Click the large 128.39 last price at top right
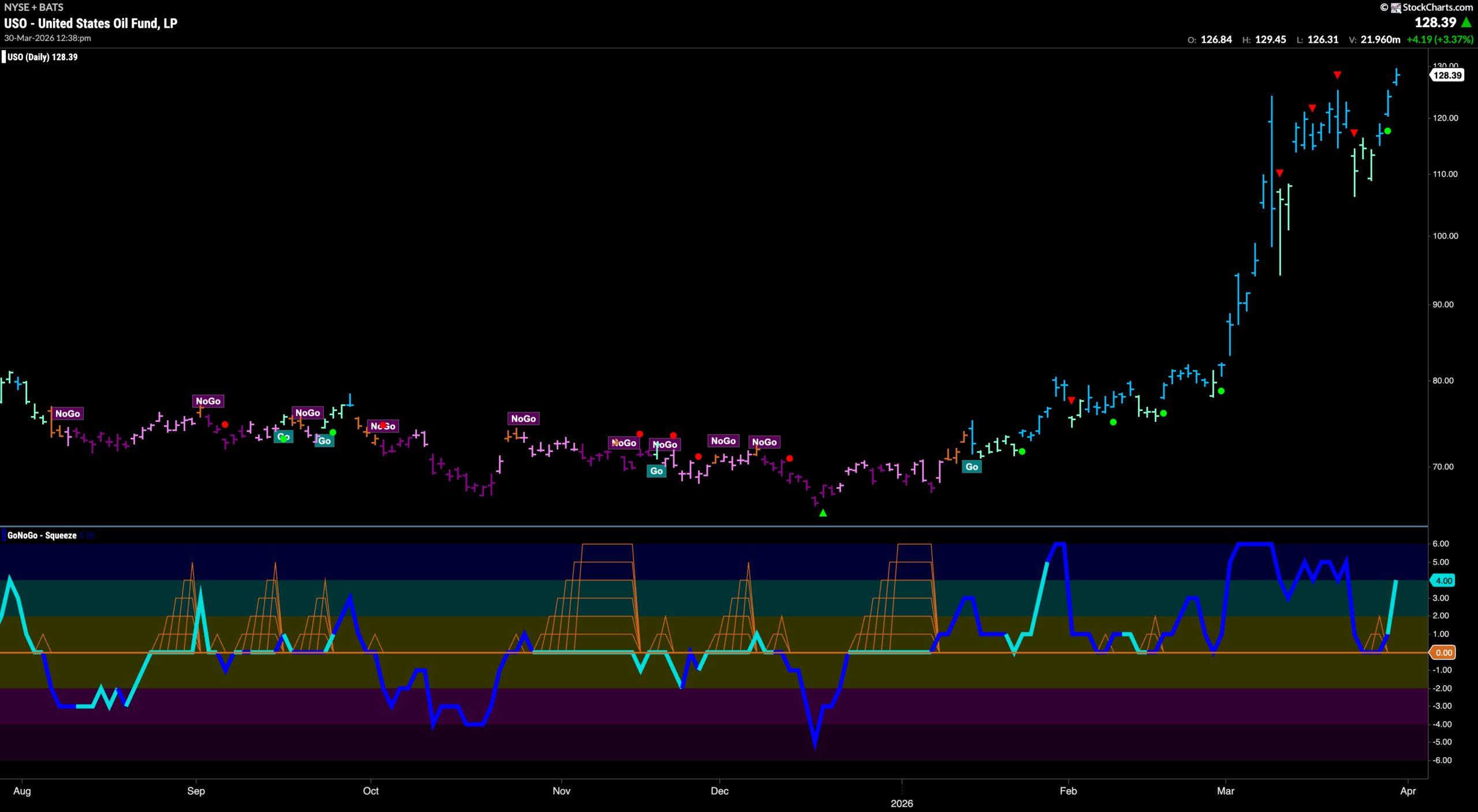The width and height of the screenshot is (1478, 812). pyautogui.click(x=1435, y=23)
